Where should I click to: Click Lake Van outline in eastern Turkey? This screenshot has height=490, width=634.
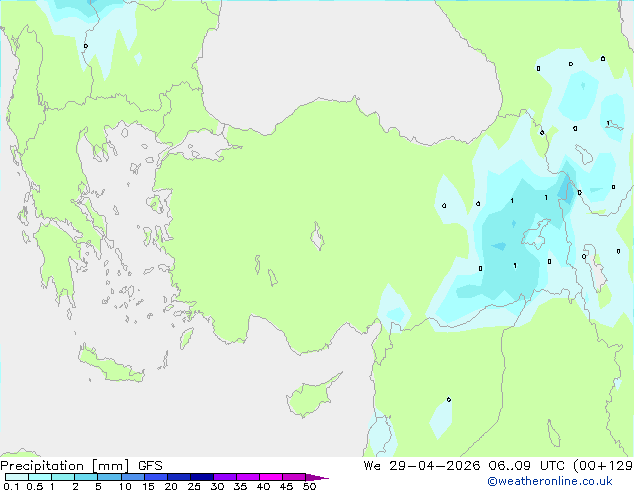tap(537, 234)
